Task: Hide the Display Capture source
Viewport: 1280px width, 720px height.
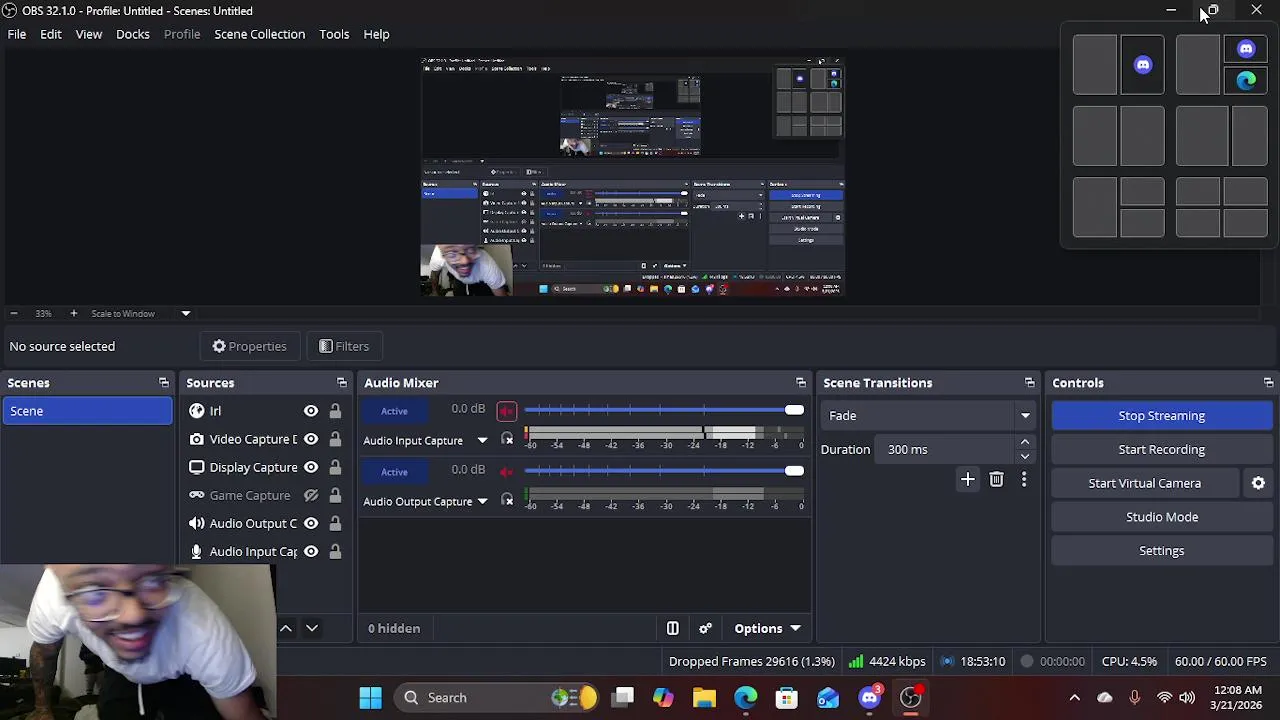Action: point(311,467)
